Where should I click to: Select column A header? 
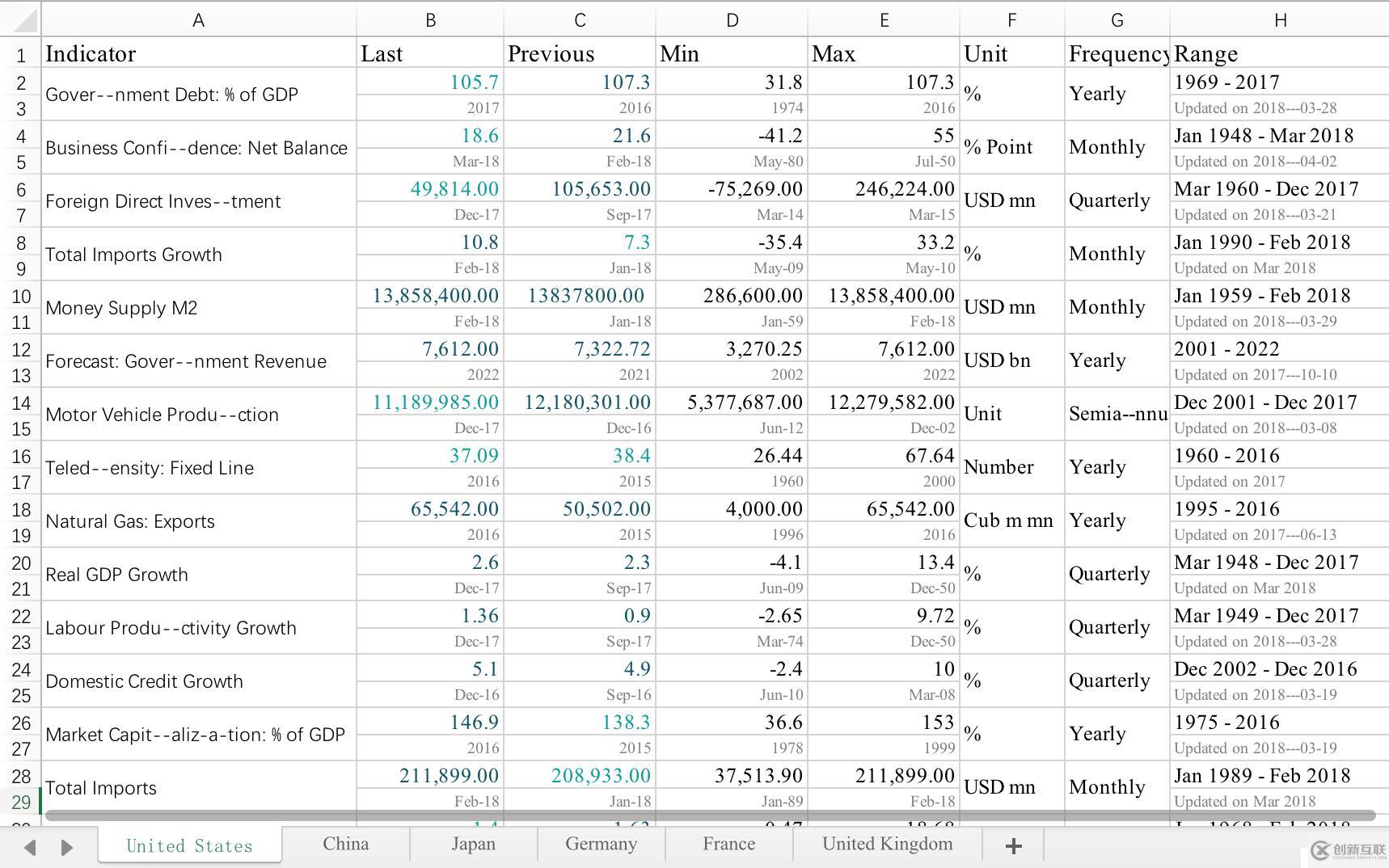(198, 20)
